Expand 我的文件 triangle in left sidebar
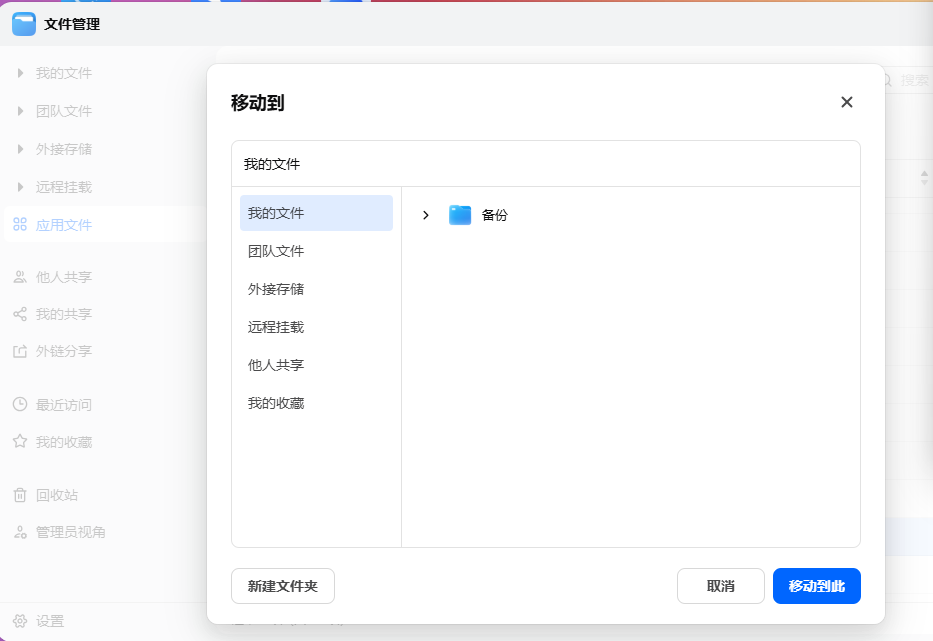This screenshot has width=933, height=641. tap(20, 73)
